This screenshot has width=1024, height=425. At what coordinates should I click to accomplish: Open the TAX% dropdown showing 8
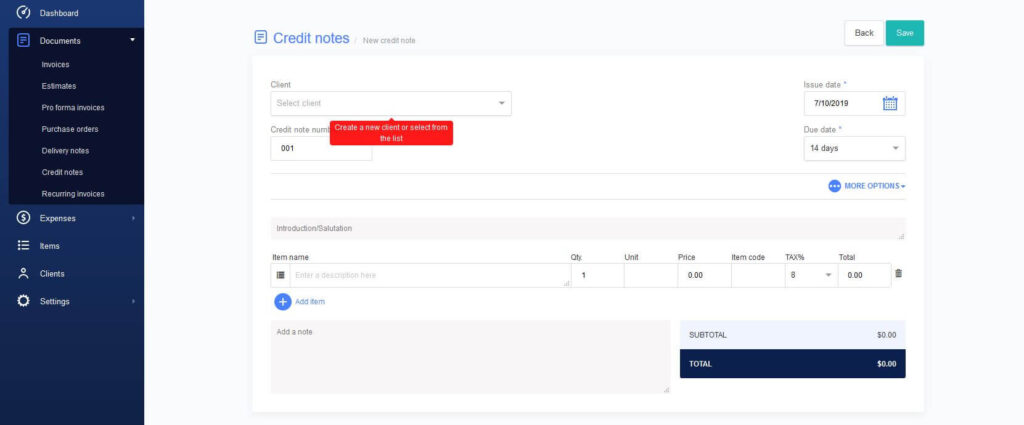(x=811, y=275)
